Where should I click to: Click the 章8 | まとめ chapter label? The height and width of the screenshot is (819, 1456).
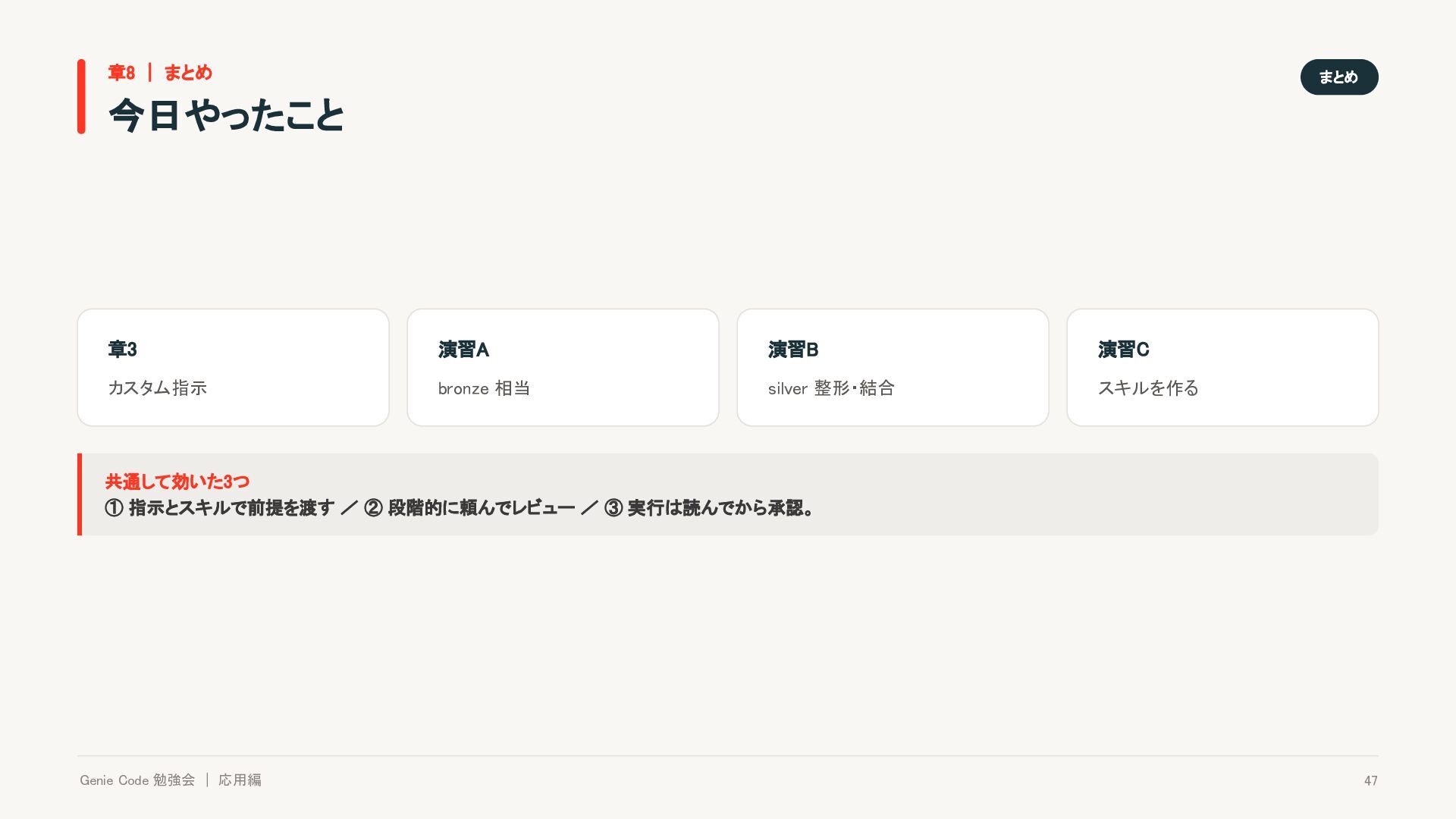point(160,73)
